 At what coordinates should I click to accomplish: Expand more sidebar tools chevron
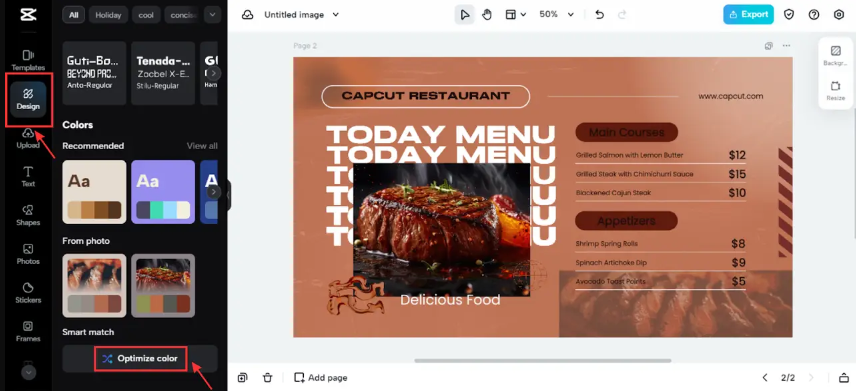click(x=28, y=372)
